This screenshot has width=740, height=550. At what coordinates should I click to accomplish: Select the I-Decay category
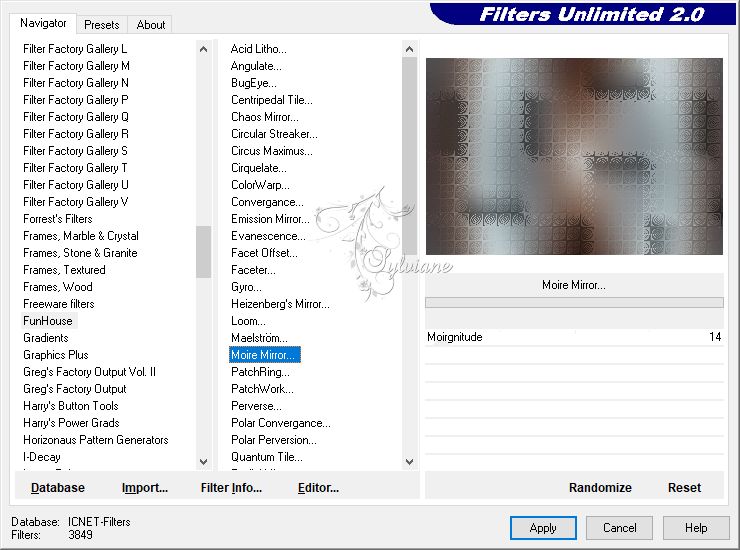point(42,457)
